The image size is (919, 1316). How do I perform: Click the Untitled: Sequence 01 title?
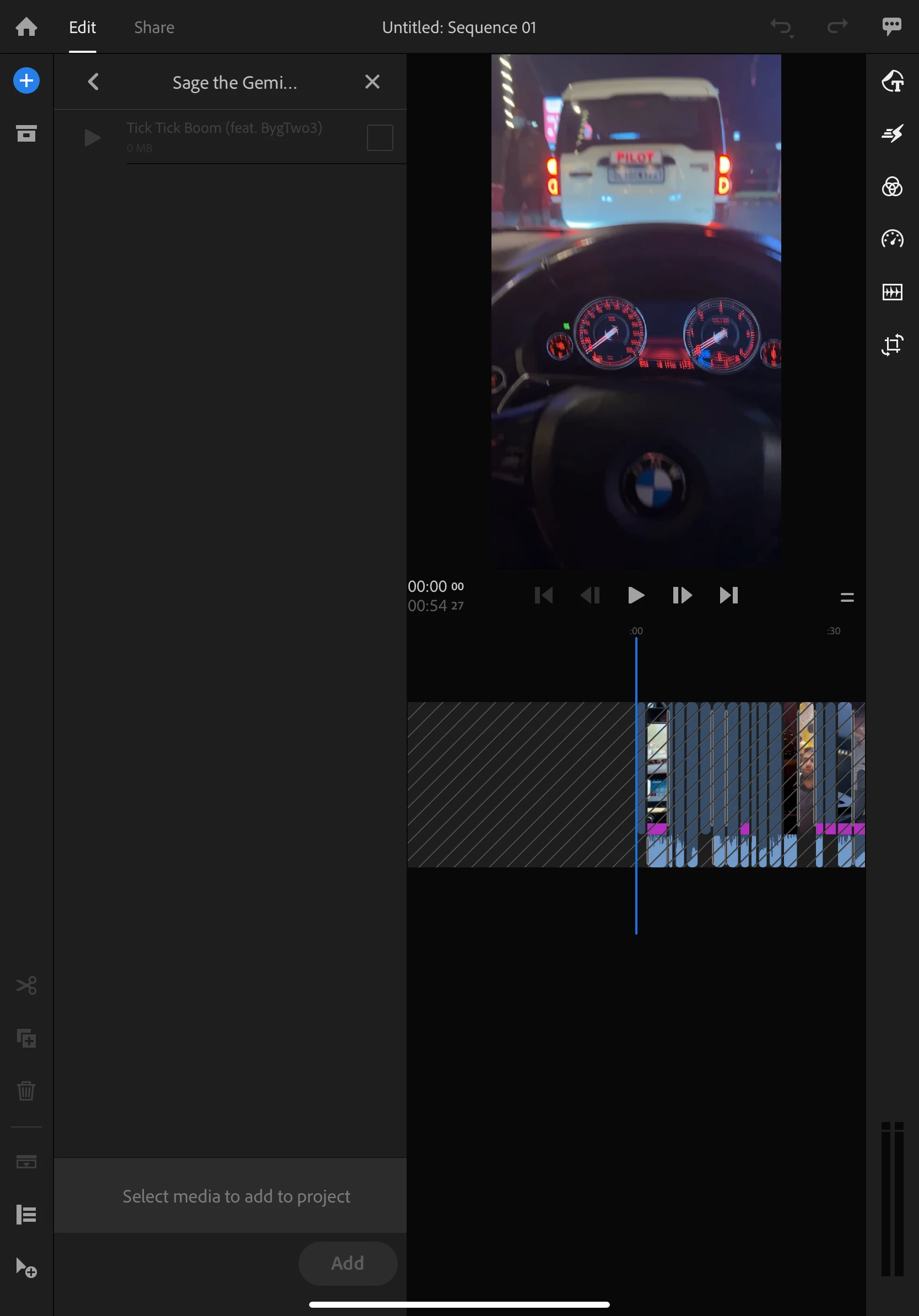[x=459, y=28]
